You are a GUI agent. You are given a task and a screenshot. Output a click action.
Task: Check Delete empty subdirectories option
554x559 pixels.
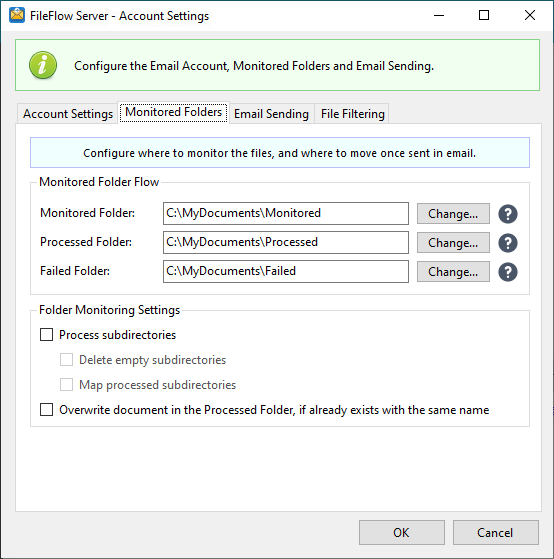(66, 360)
